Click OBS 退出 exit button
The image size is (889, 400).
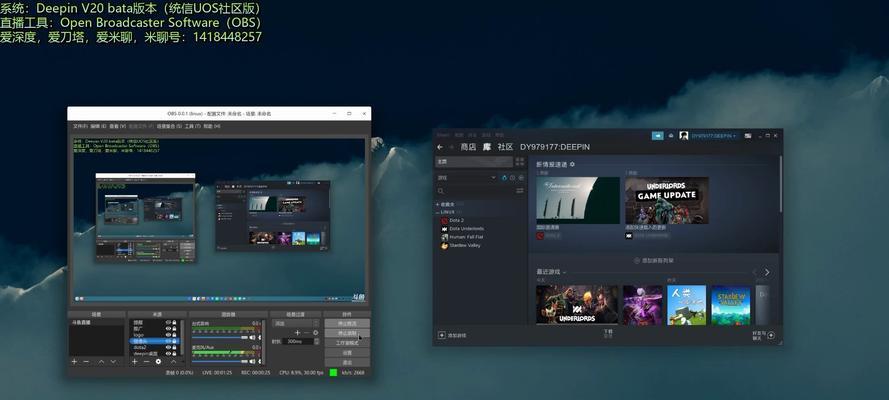click(347, 362)
